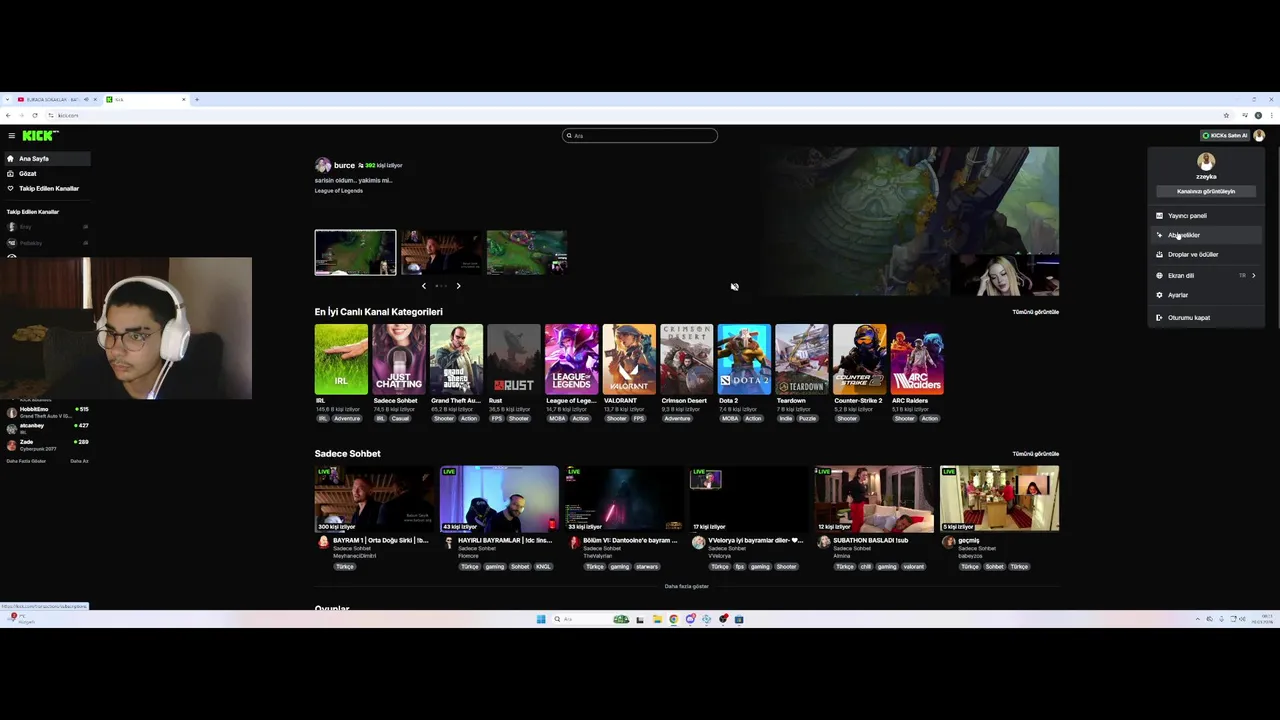Open the SUBATHON BASLADI stream thumbnail

874,498
